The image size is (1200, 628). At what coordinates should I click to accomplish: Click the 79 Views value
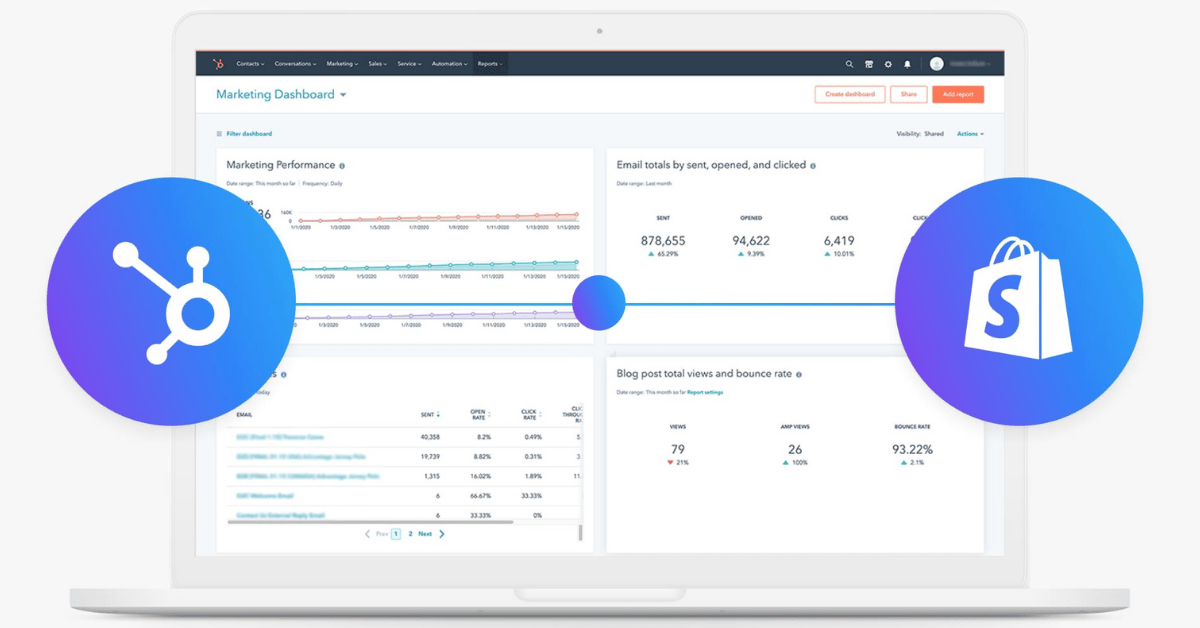678,449
